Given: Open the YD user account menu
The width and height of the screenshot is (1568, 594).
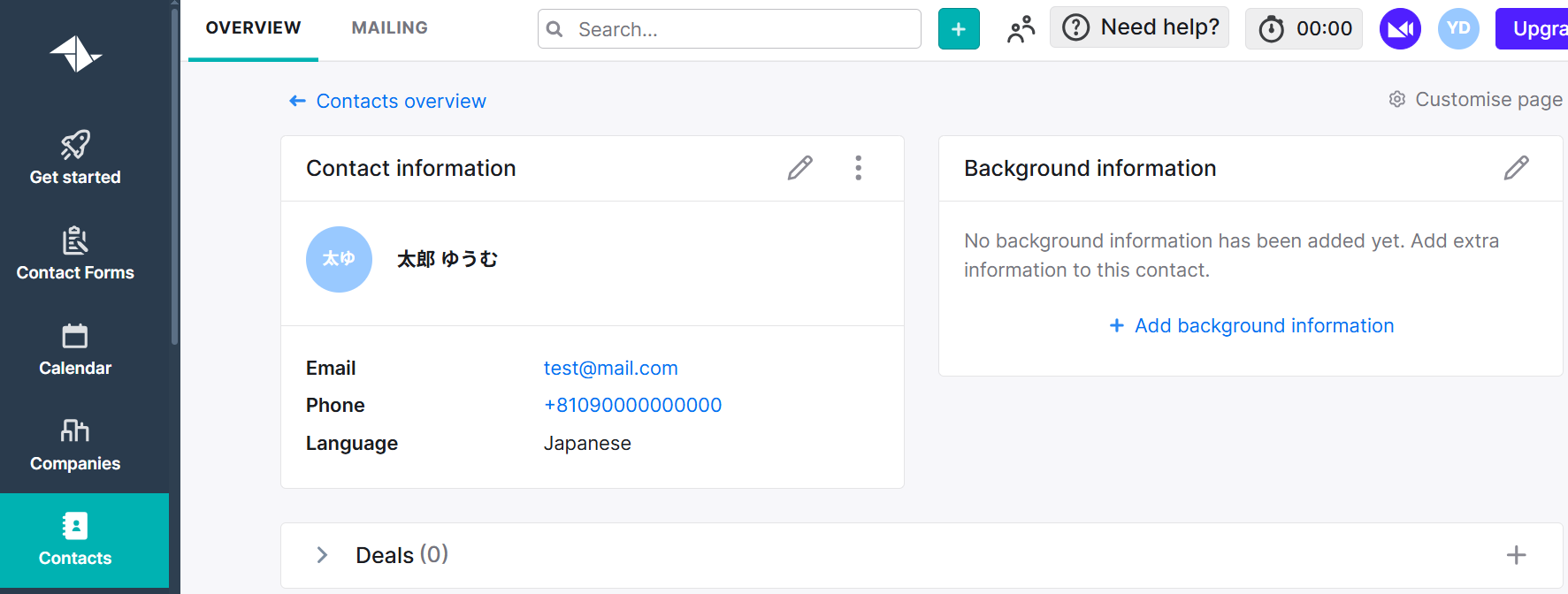Looking at the screenshot, I should tap(1458, 29).
